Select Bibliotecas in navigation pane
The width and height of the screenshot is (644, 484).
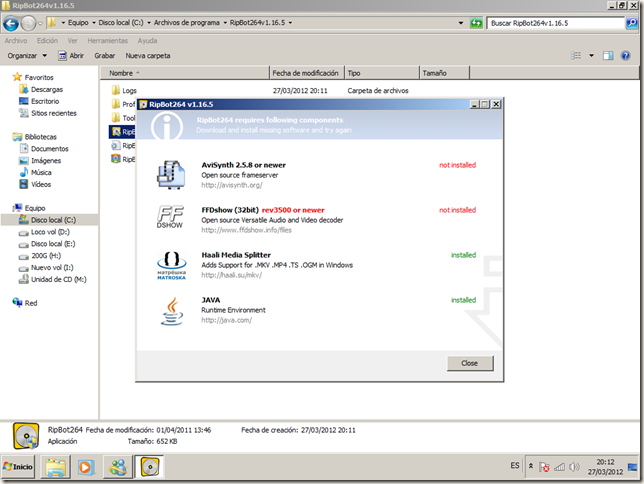click(35, 137)
